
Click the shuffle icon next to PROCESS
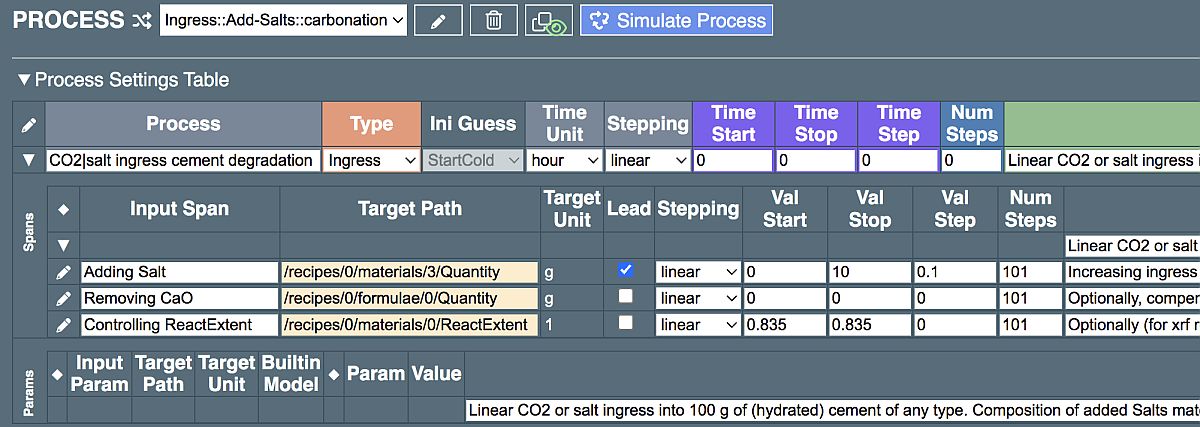(x=142, y=20)
